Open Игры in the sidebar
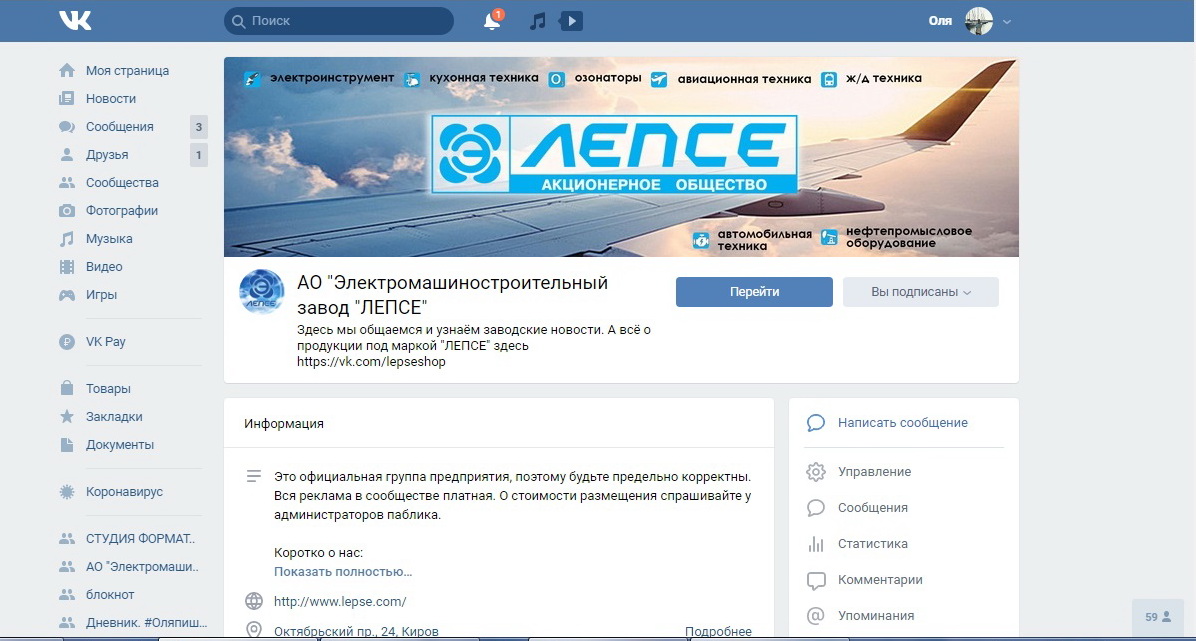 coord(101,295)
